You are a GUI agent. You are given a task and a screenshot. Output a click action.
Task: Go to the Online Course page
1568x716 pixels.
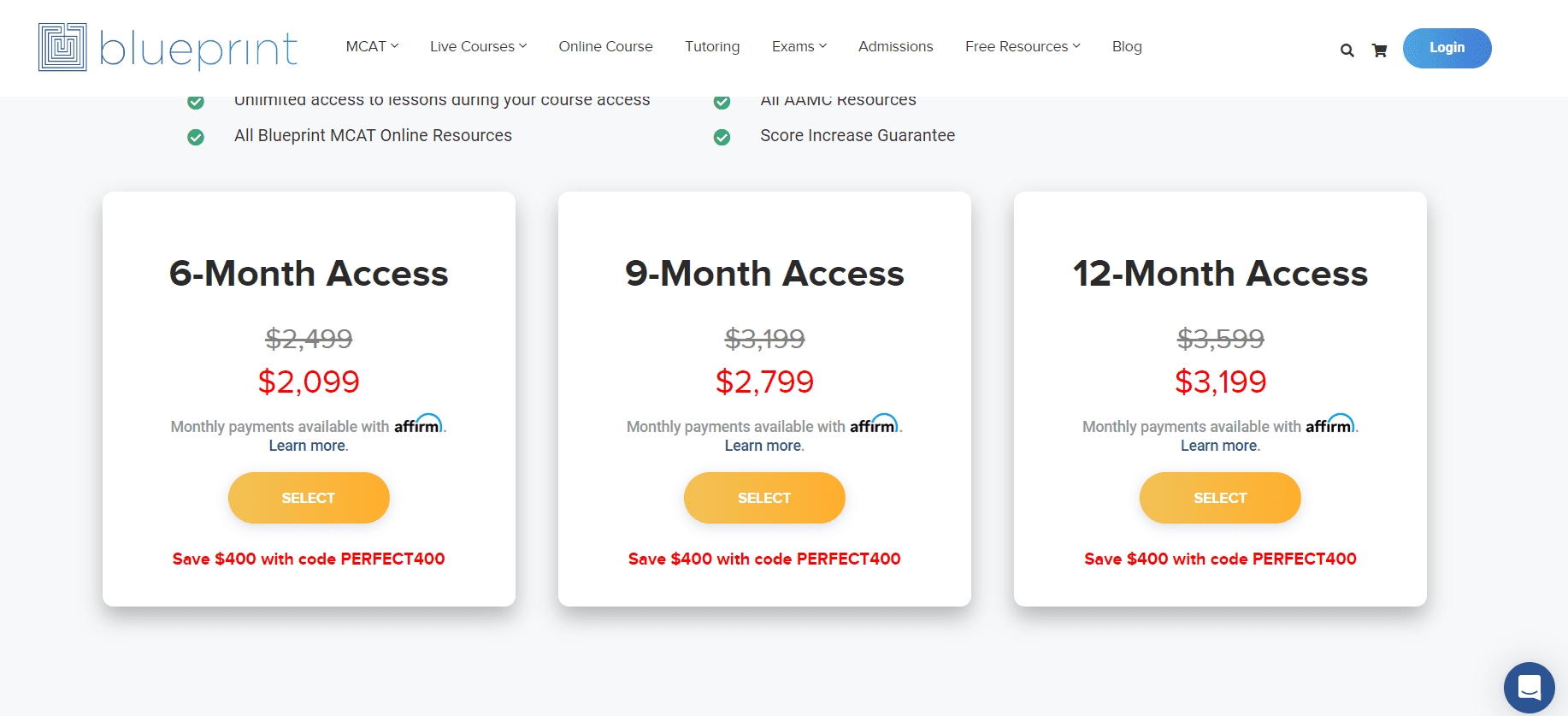pyautogui.click(x=605, y=46)
